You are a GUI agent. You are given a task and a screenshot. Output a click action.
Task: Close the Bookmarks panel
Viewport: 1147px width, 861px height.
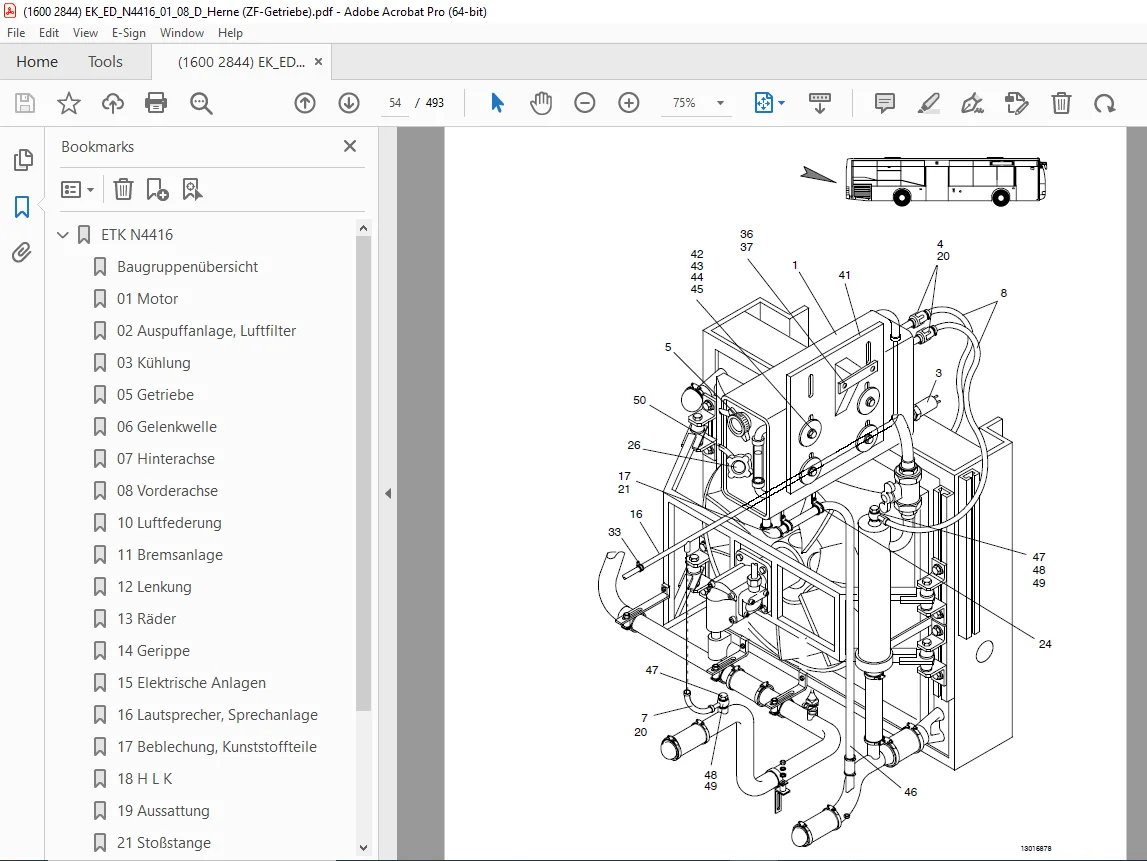click(350, 146)
